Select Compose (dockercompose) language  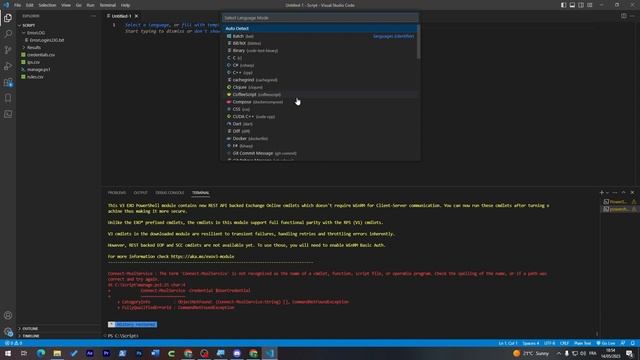[x=320, y=102]
